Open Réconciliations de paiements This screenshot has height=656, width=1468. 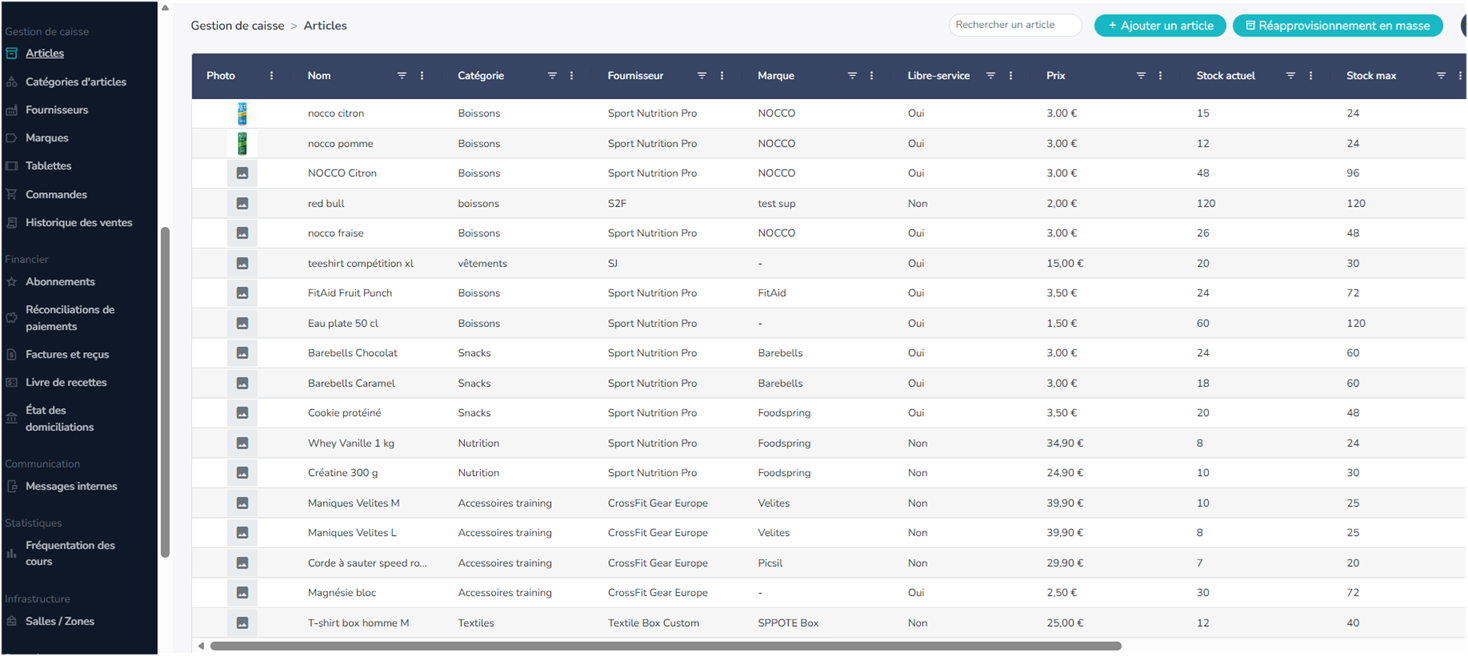70,318
